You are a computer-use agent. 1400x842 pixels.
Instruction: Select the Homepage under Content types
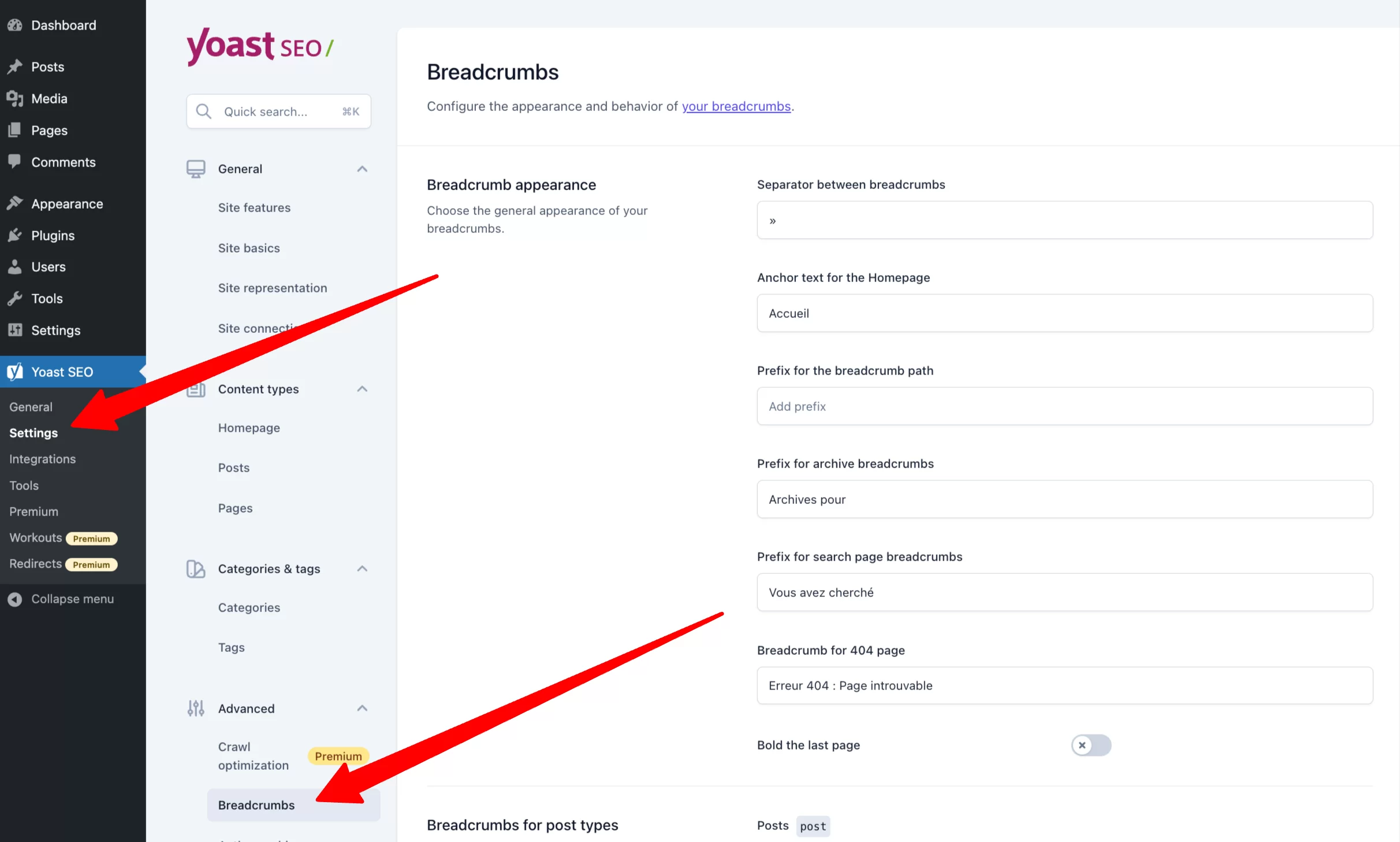(x=249, y=427)
